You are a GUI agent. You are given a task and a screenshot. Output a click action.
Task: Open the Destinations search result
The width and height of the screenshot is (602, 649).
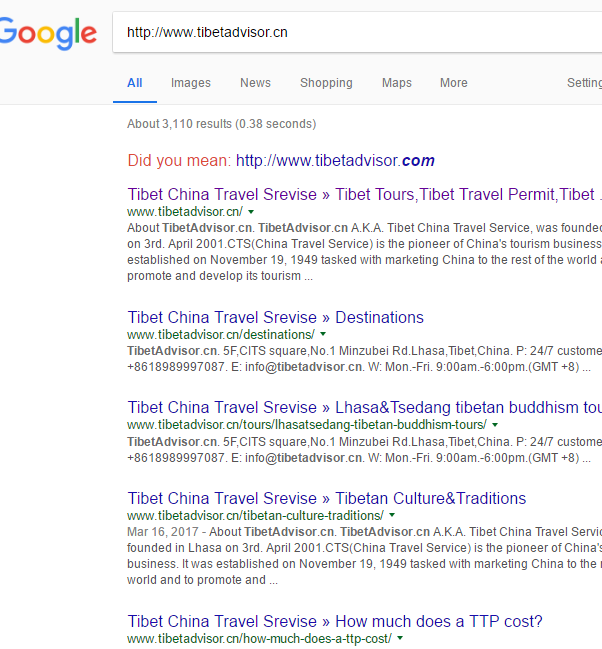pyautogui.click(x=275, y=317)
